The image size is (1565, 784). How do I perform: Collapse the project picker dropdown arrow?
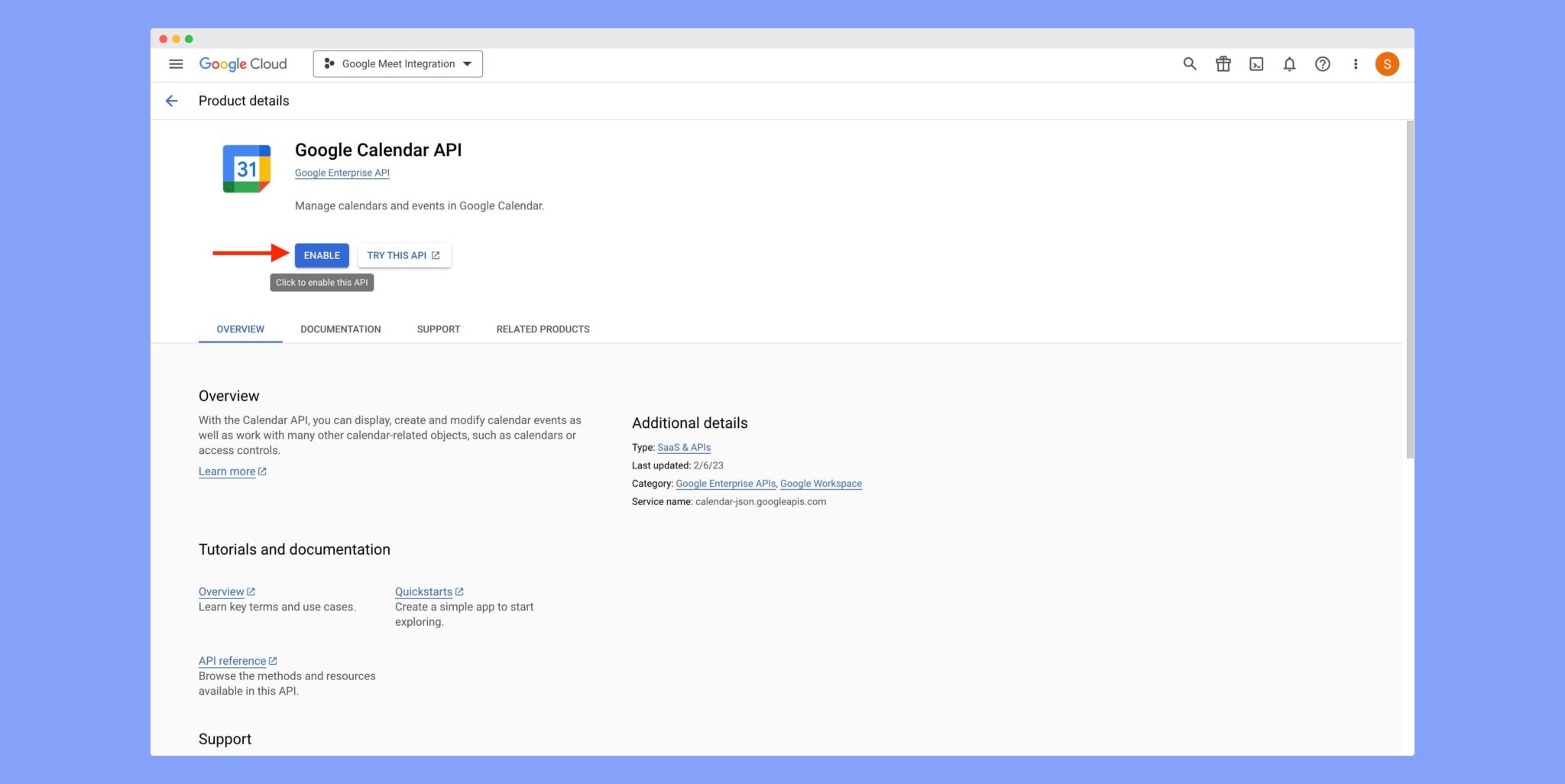point(467,64)
